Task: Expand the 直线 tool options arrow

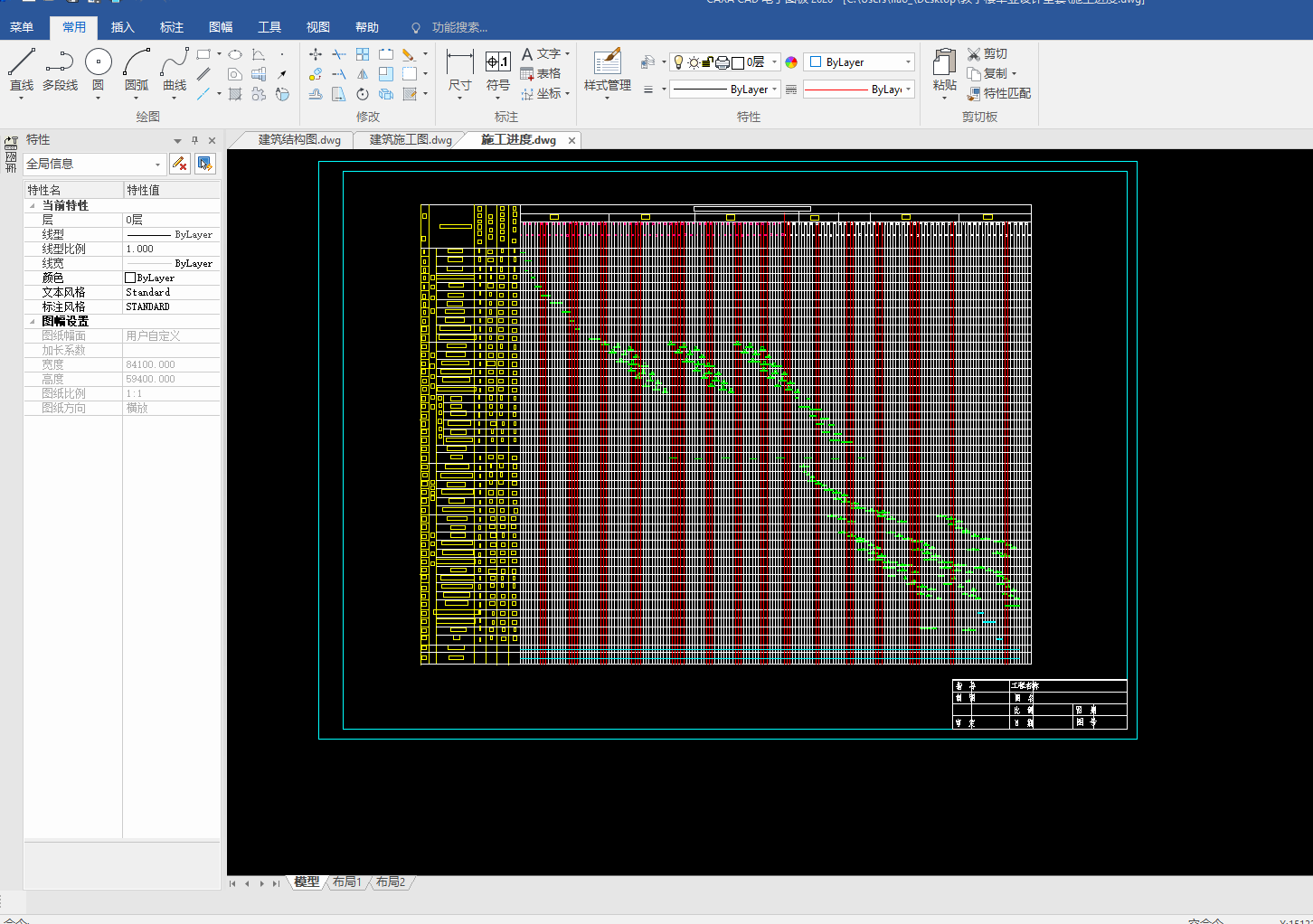Action: pyautogui.click(x=22, y=98)
